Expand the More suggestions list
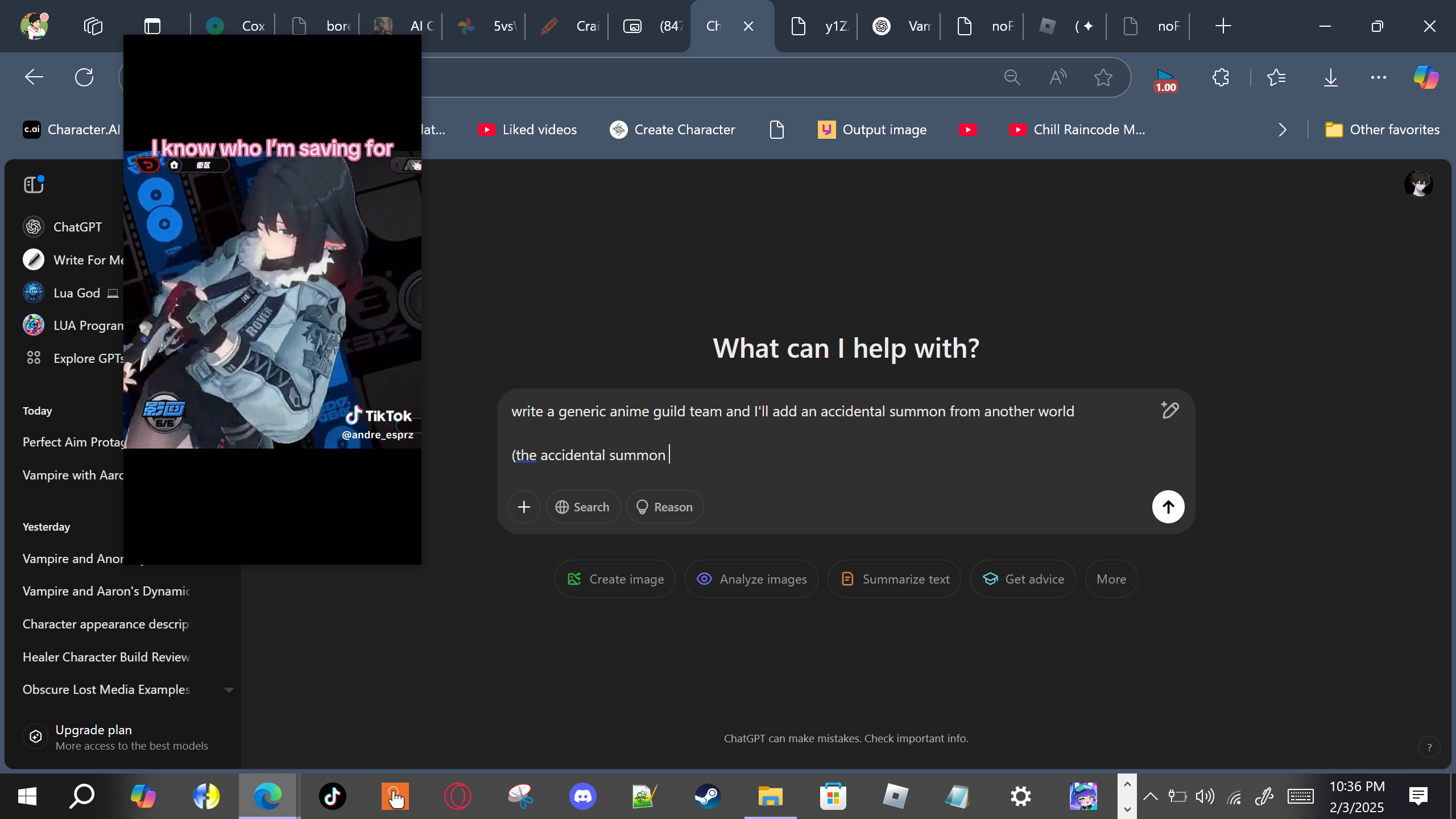1456x819 pixels. point(1111,579)
